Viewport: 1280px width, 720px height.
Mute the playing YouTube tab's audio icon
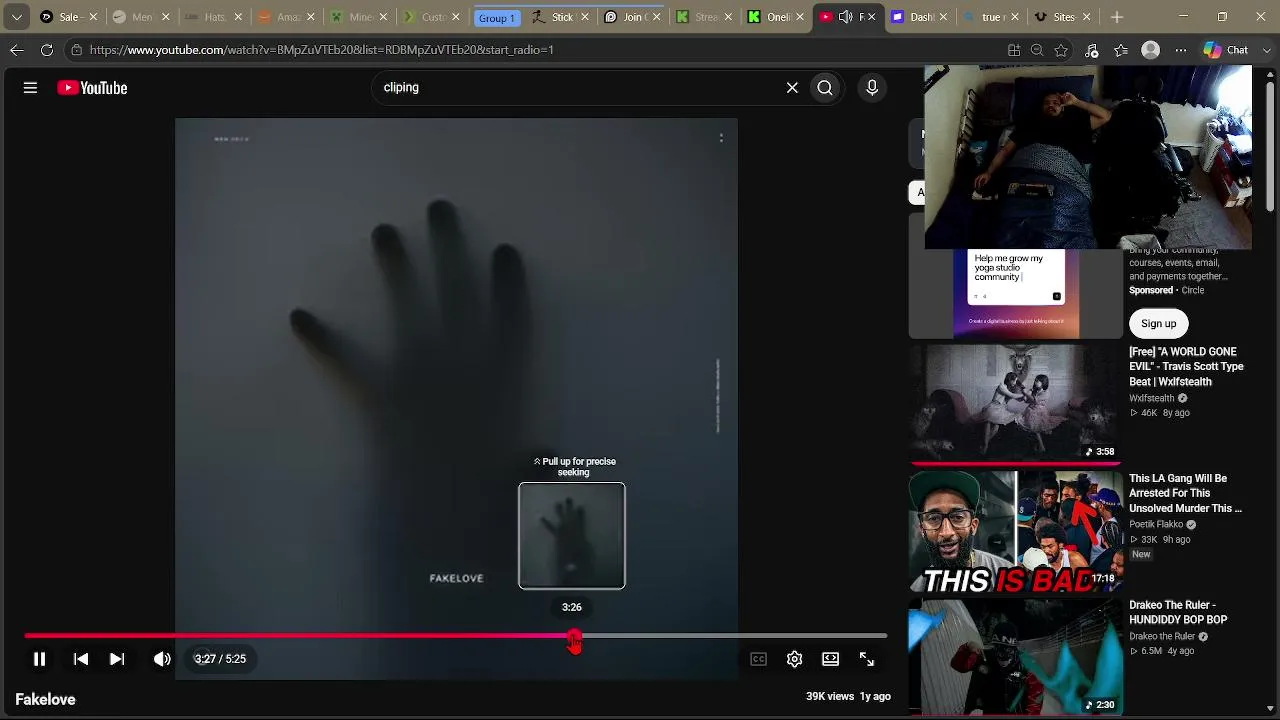[846, 17]
